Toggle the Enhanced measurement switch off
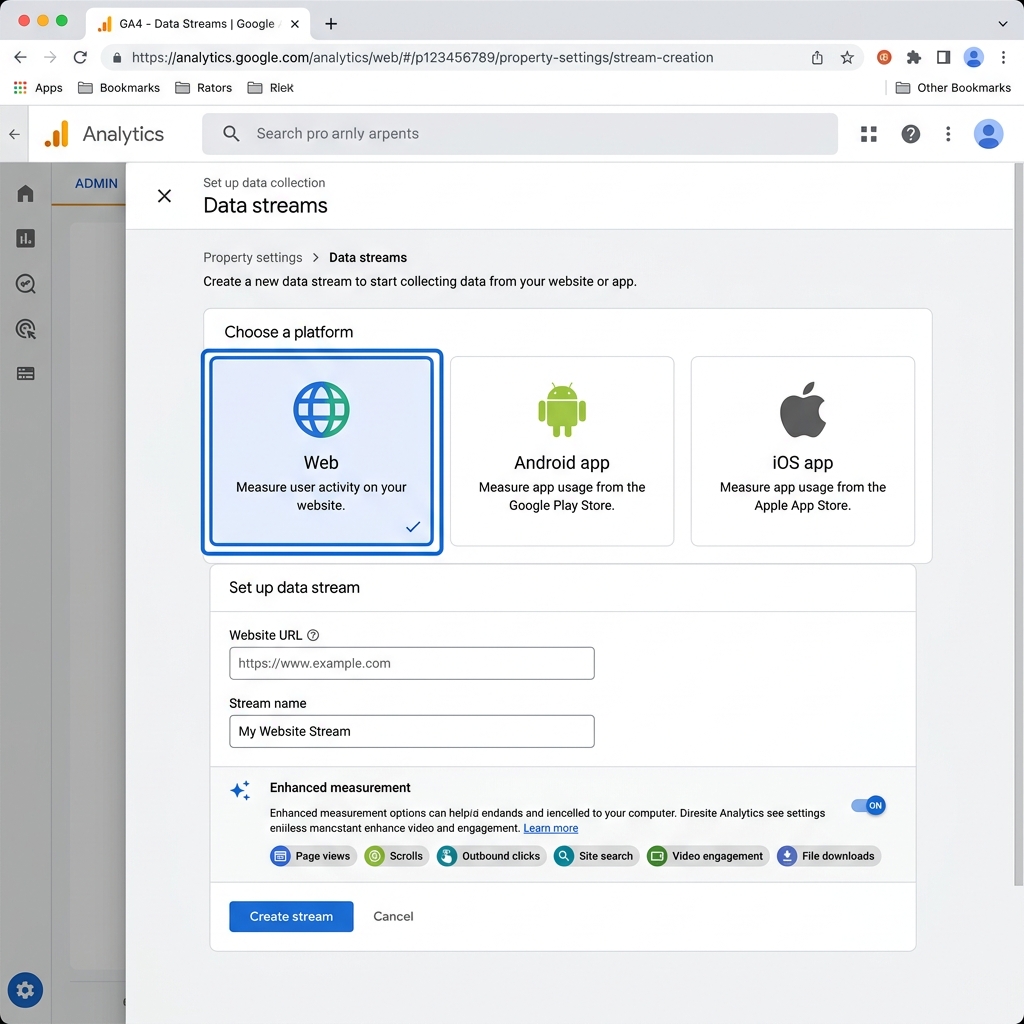Image resolution: width=1024 pixels, height=1024 pixels. tap(868, 805)
